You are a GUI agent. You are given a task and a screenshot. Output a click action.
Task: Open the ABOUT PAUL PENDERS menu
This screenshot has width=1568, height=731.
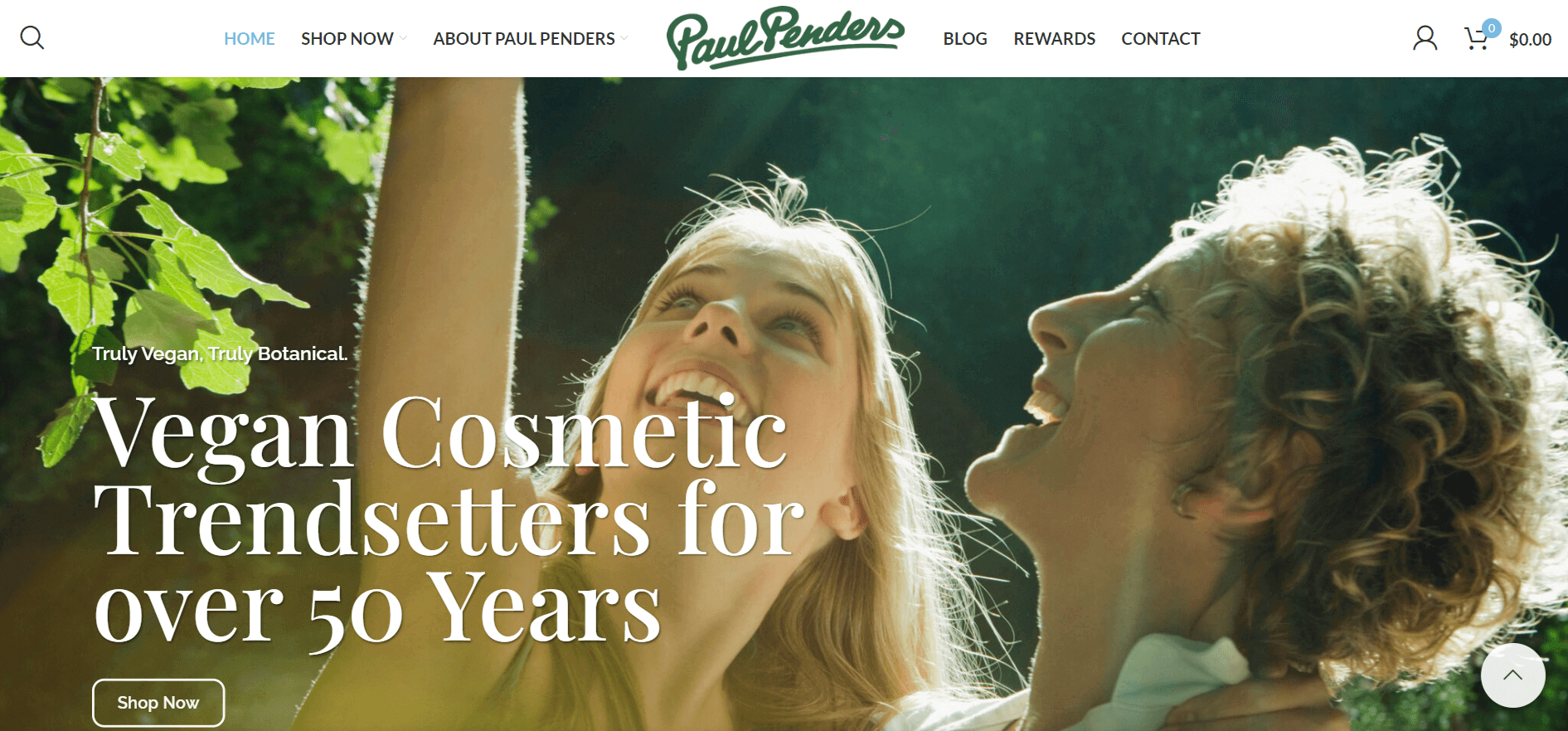(x=524, y=39)
